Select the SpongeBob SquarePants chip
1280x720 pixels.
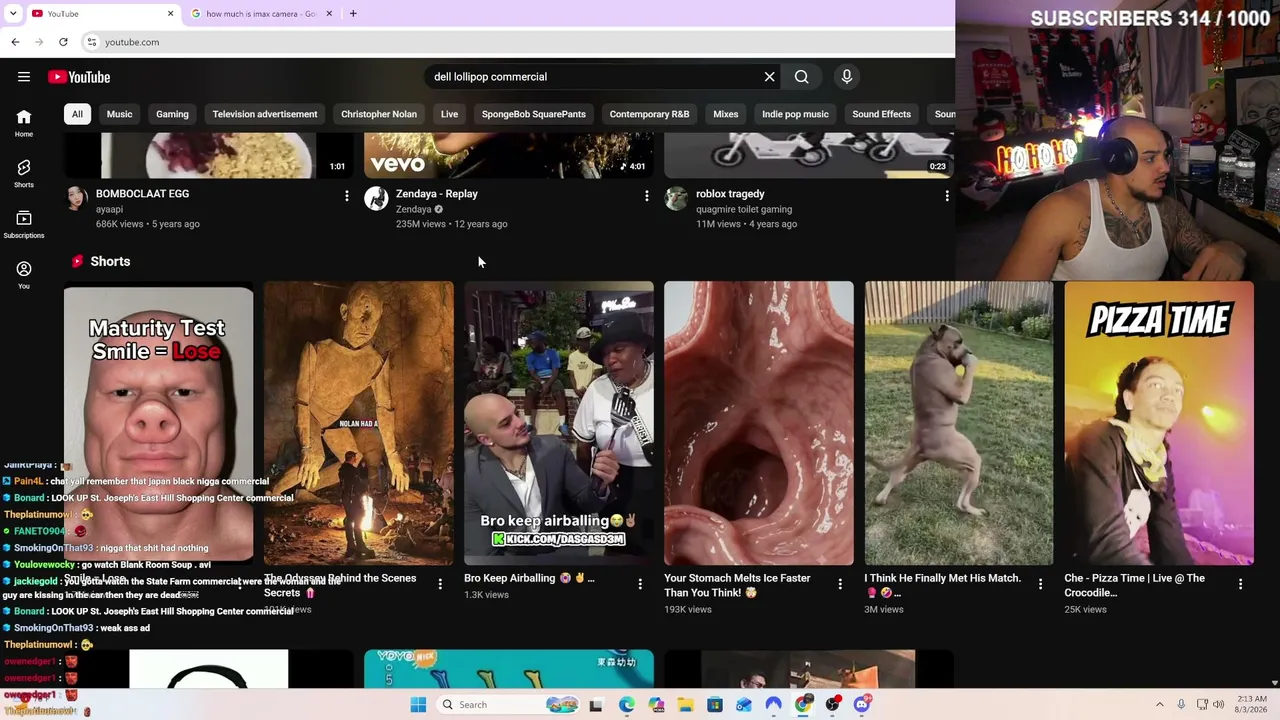pos(534,114)
